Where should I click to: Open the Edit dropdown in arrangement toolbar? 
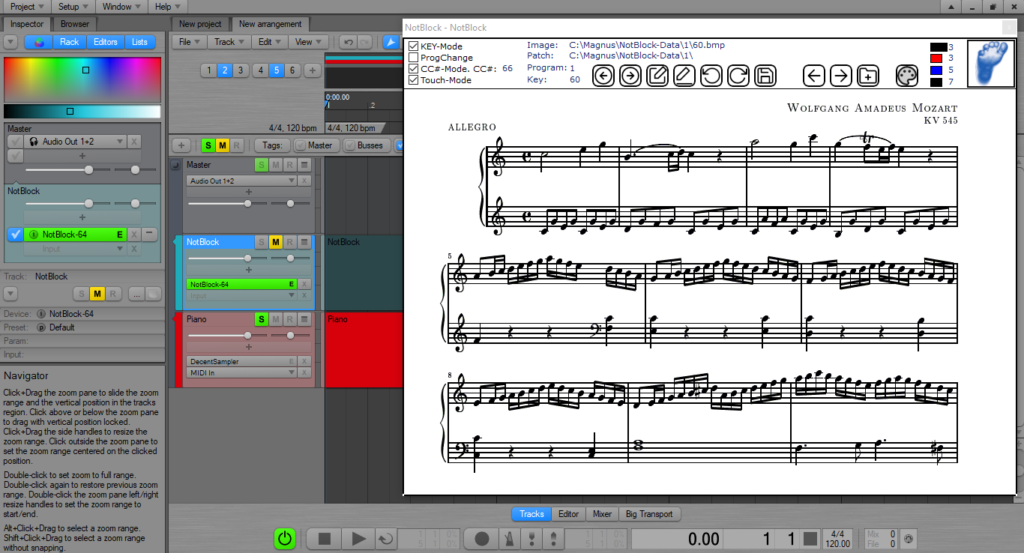point(270,42)
